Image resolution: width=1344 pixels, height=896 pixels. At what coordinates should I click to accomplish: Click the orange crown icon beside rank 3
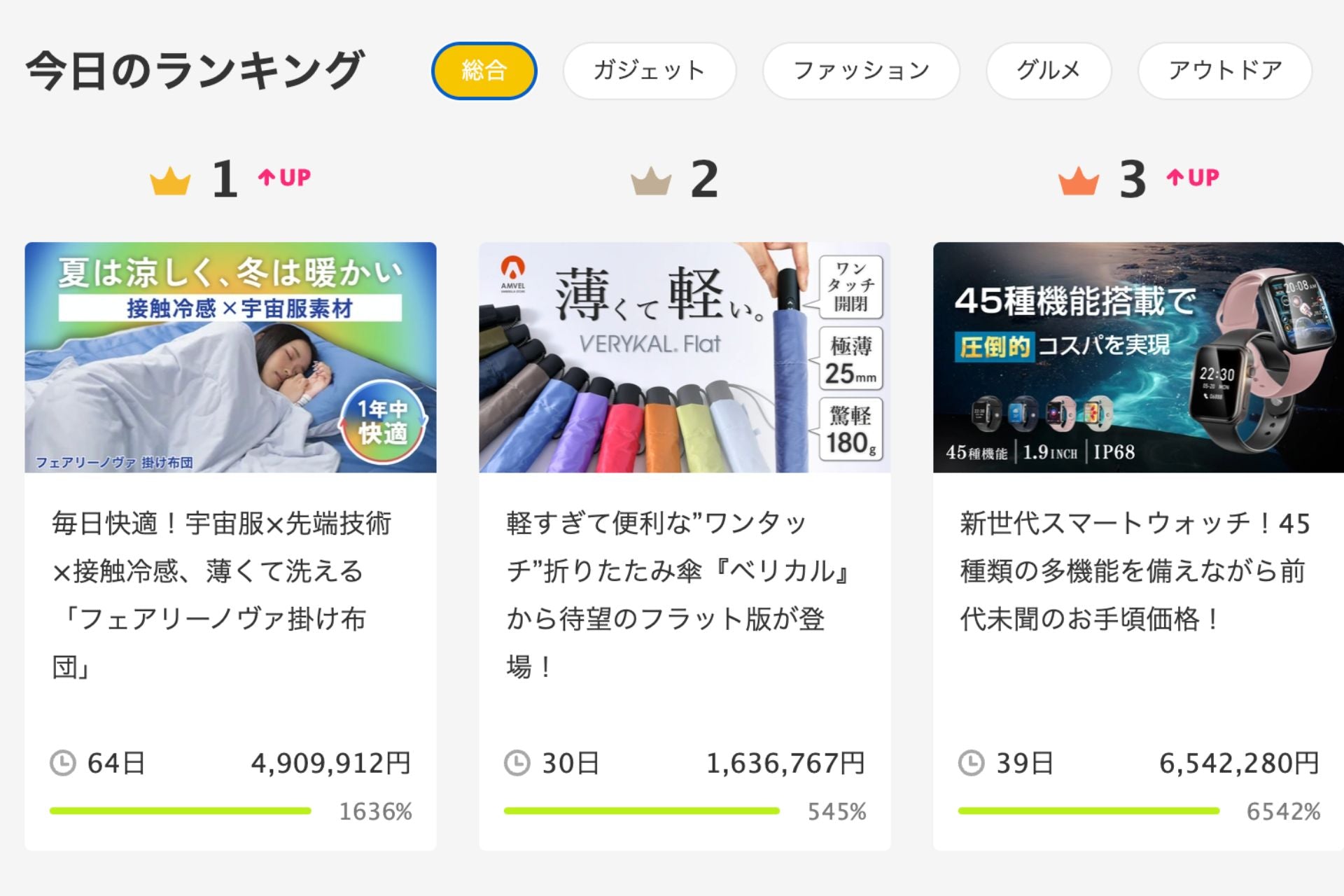1080,181
